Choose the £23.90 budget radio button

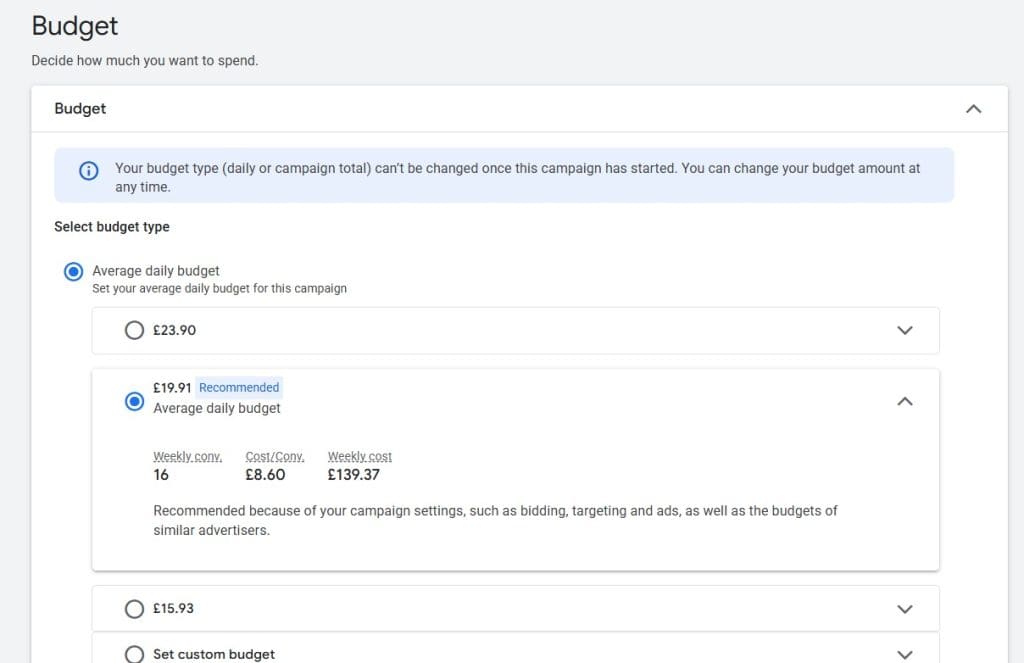(x=134, y=330)
